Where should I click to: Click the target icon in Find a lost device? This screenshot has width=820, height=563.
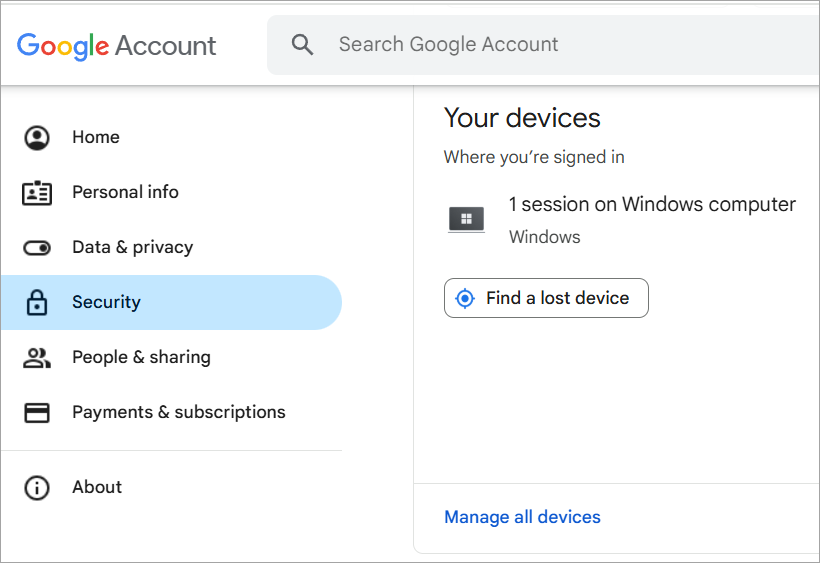(x=465, y=298)
